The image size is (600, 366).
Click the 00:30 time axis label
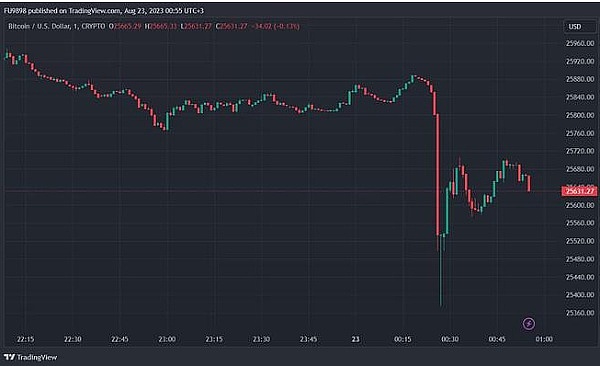(450, 339)
